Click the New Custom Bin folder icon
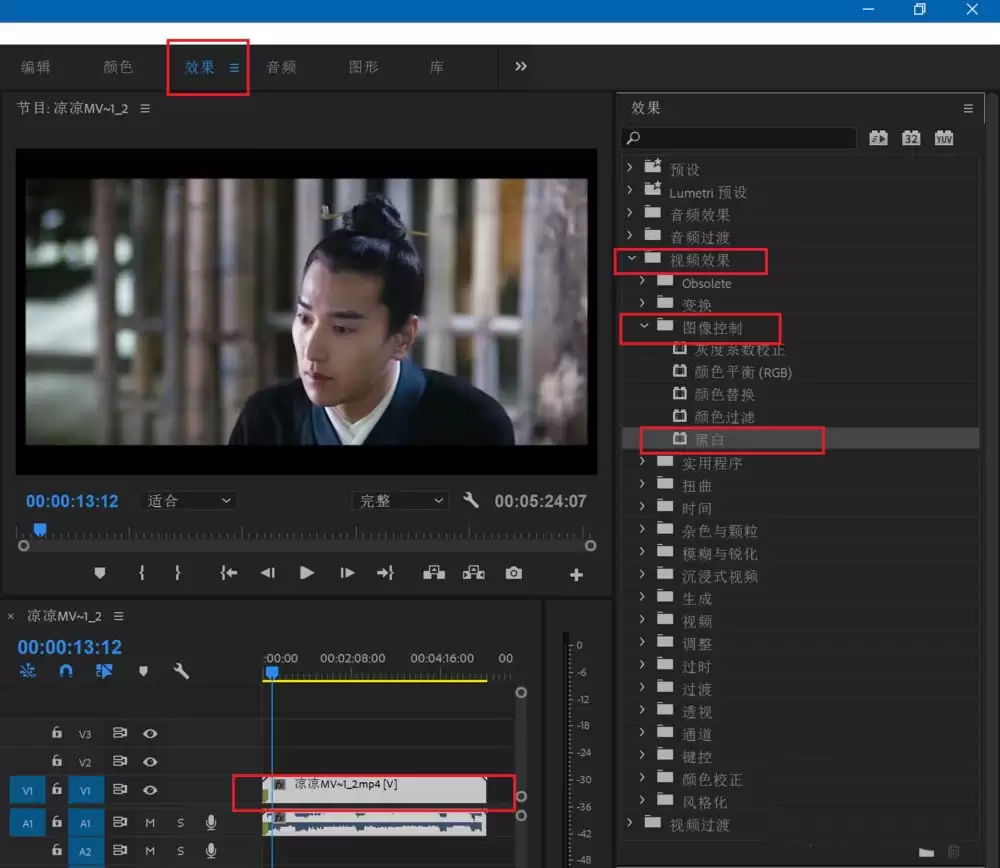Screen dimensions: 1000x868 tap(926, 851)
